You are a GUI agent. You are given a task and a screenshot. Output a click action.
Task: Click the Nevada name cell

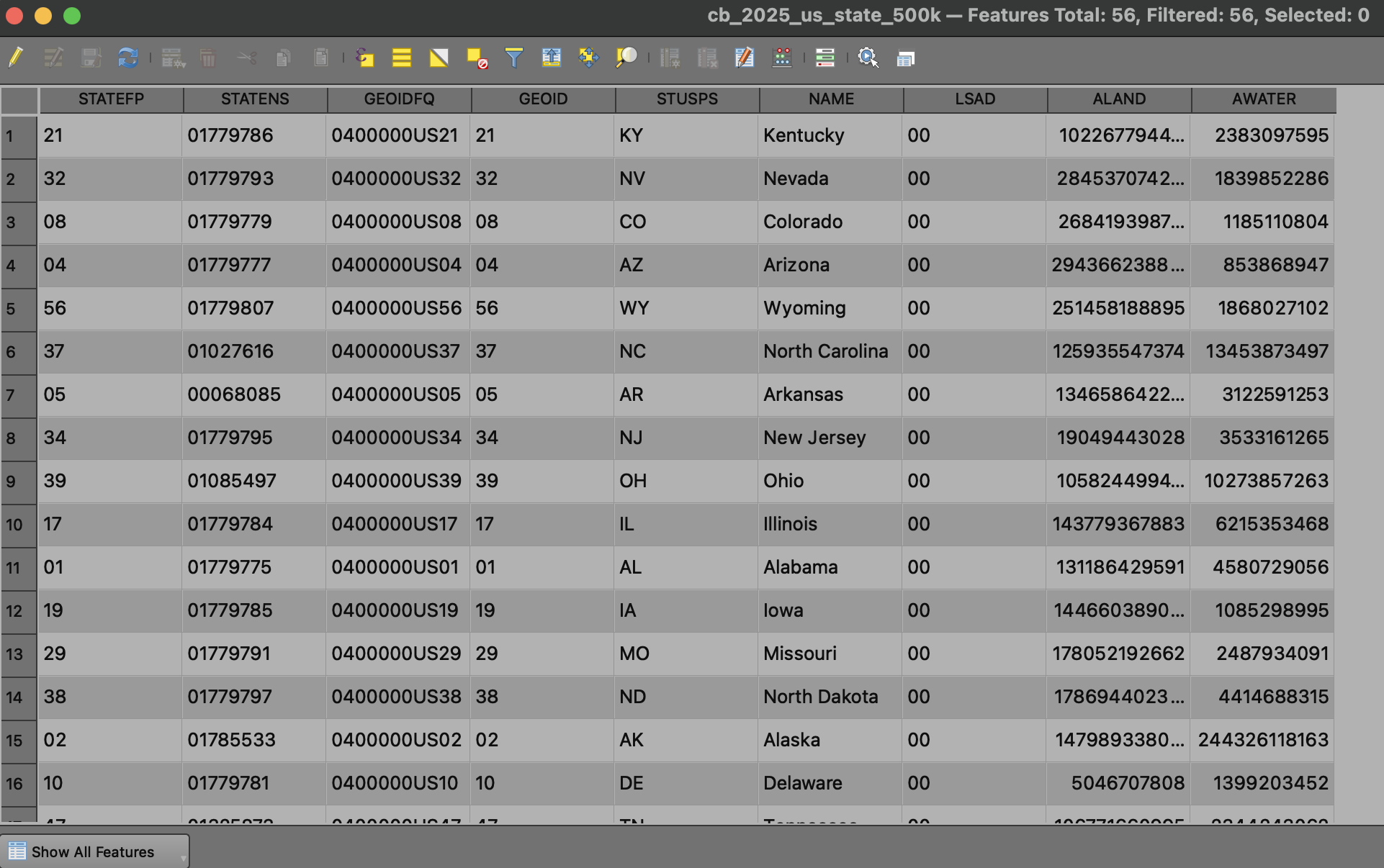(x=830, y=178)
